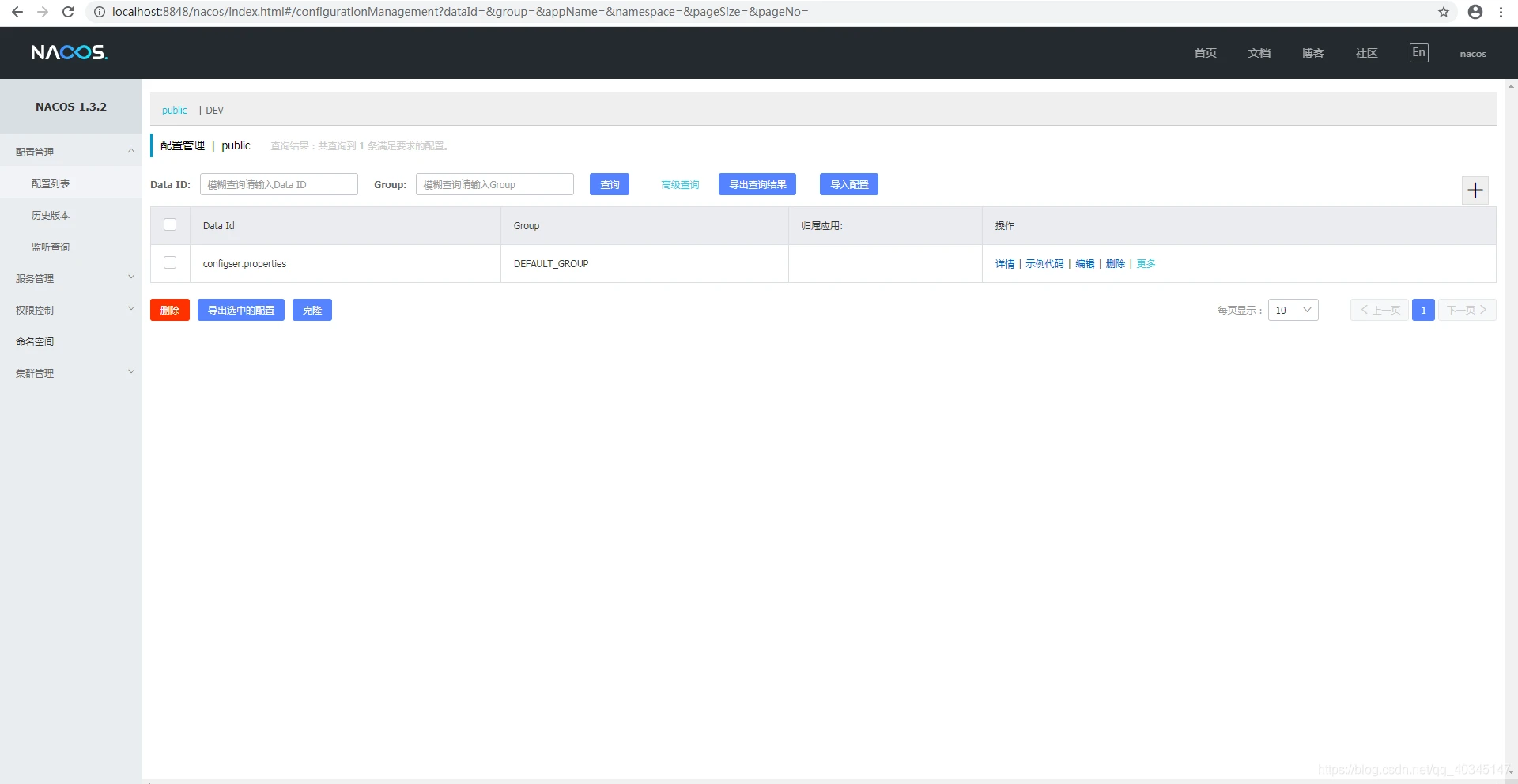Click the NACOS logo

coord(70,53)
